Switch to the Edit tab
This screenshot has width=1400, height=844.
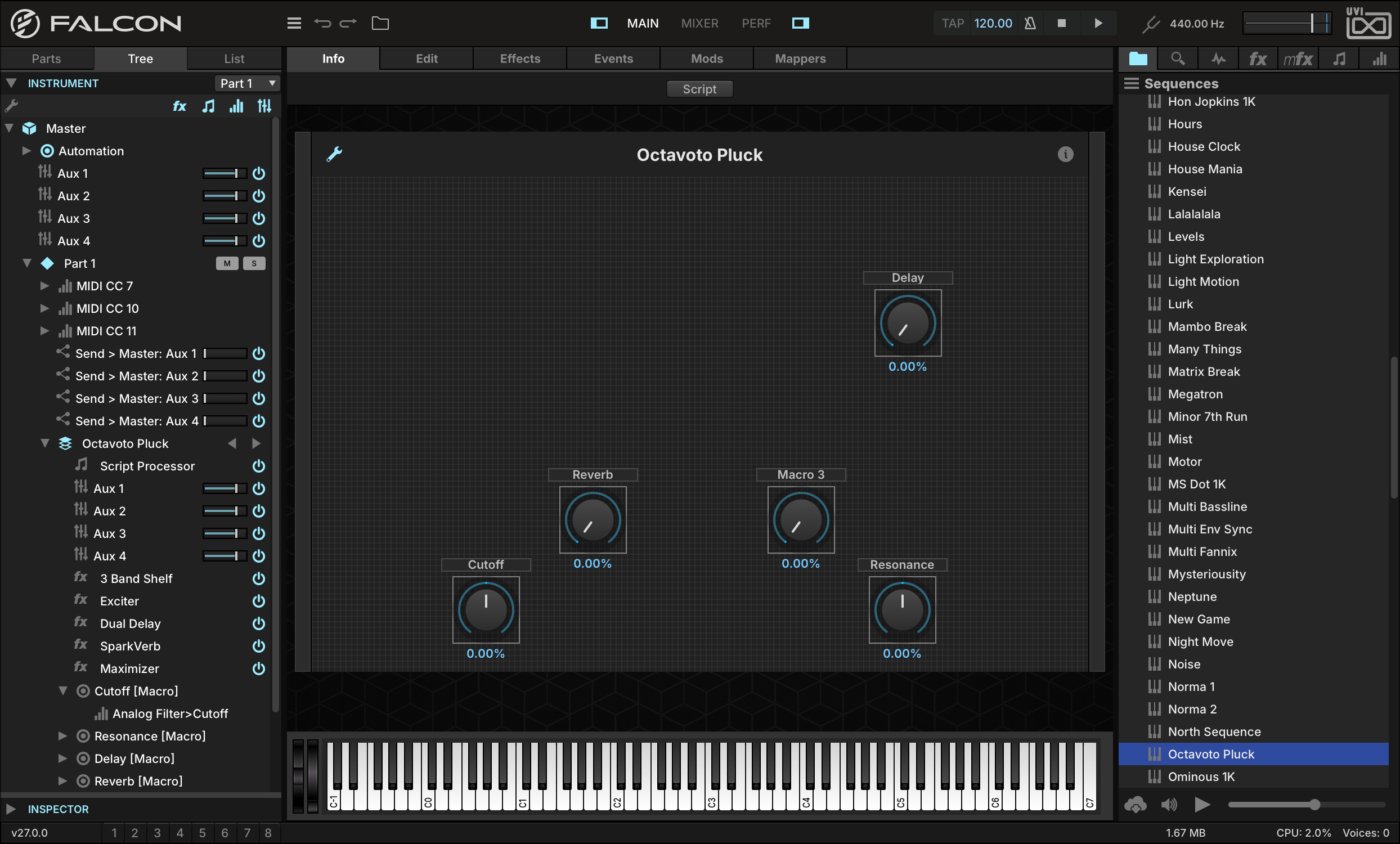coord(427,59)
